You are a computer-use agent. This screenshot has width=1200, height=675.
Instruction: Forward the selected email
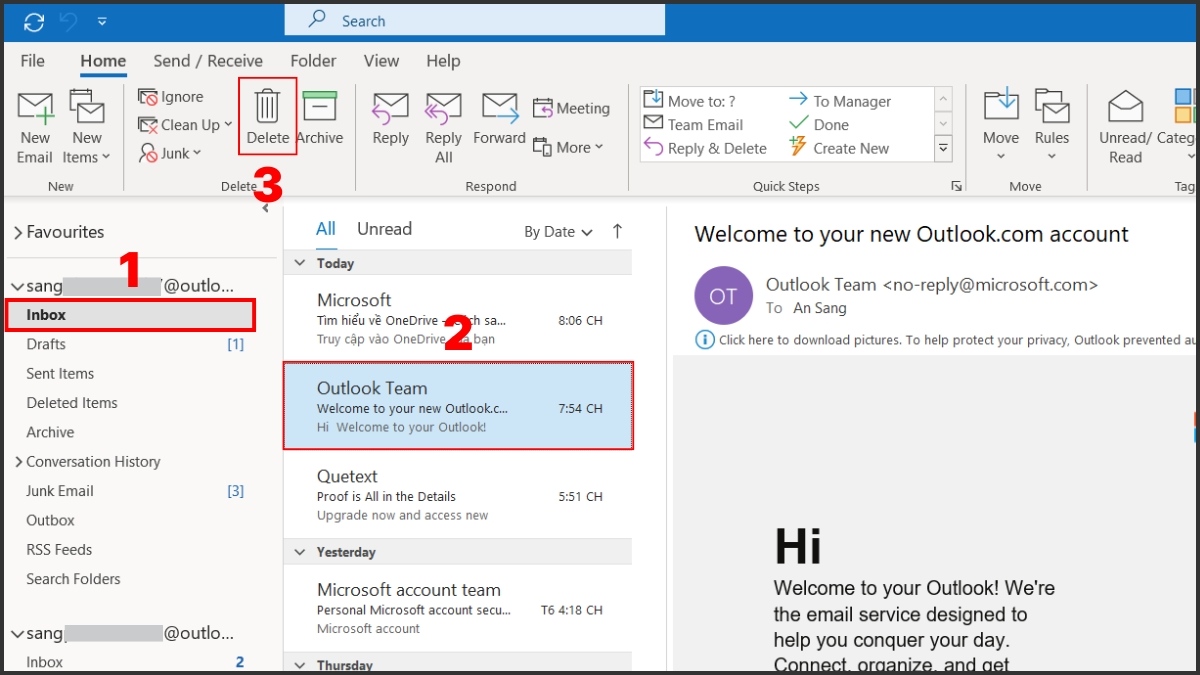pos(499,119)
